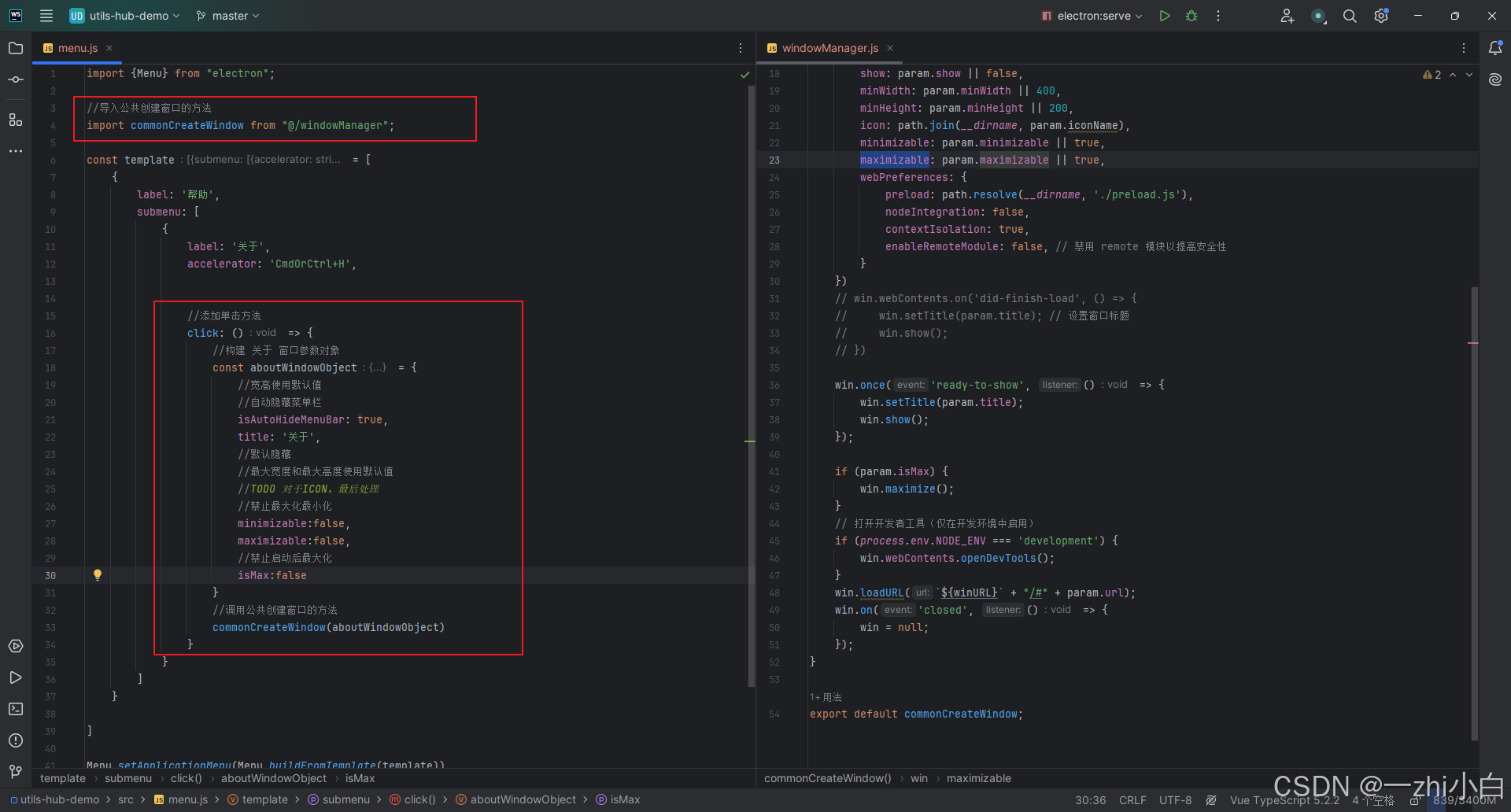Expand folded aboutWindowObject type hint
The height and width of the screenshot is (812, 1511).
coord(377,367)
